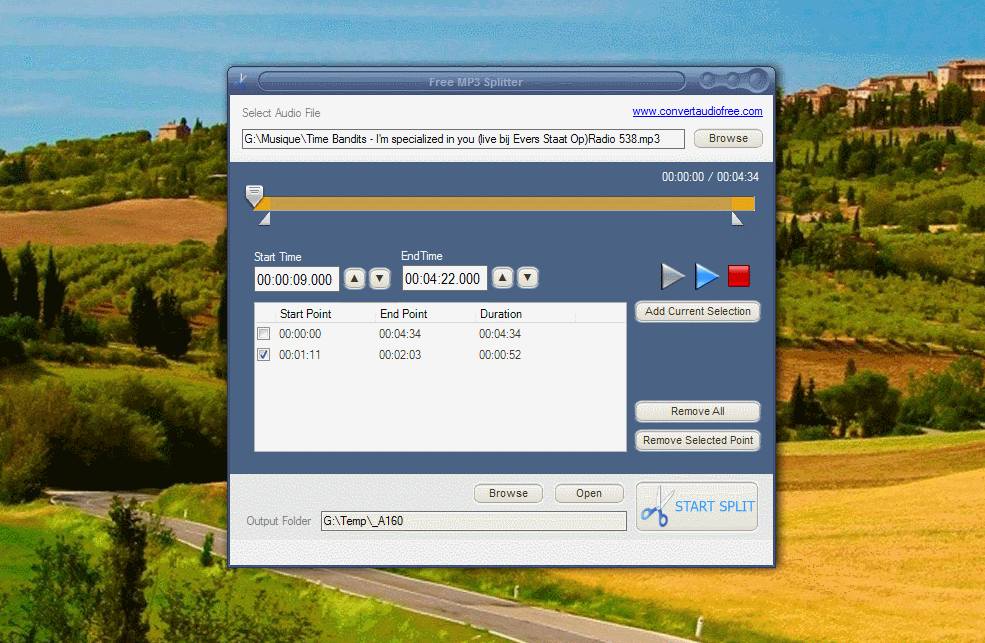
Task: Click the window control buttons in title bar
Action: pyautogui.click(x=734, y=80)
